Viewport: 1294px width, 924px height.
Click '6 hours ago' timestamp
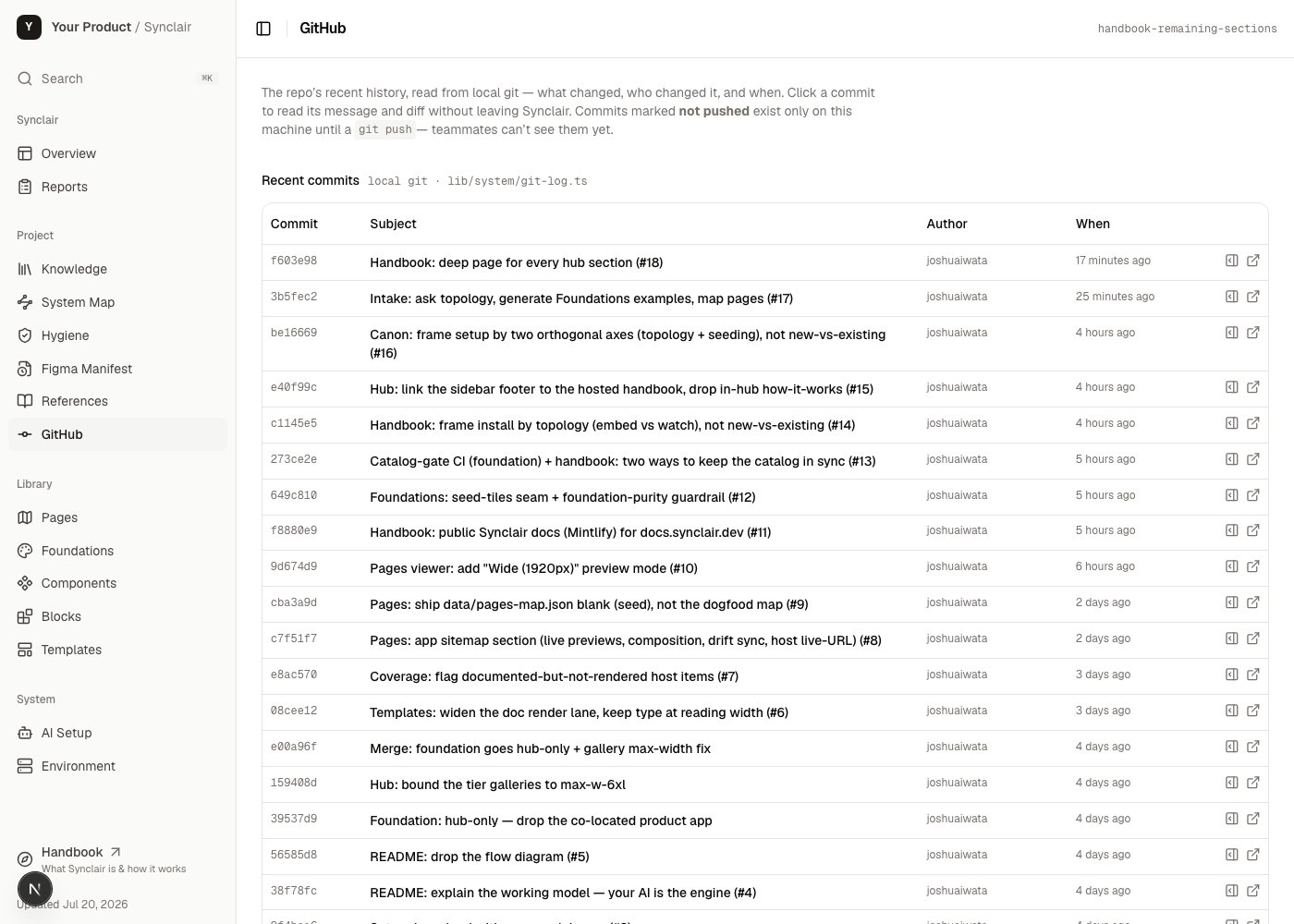pyautogui.click(x=1105, y=566)
